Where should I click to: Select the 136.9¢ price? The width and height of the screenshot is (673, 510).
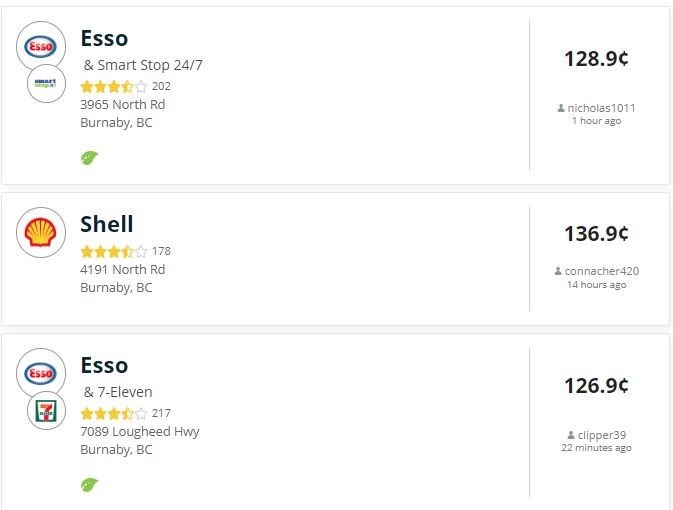tap(596, 234)
